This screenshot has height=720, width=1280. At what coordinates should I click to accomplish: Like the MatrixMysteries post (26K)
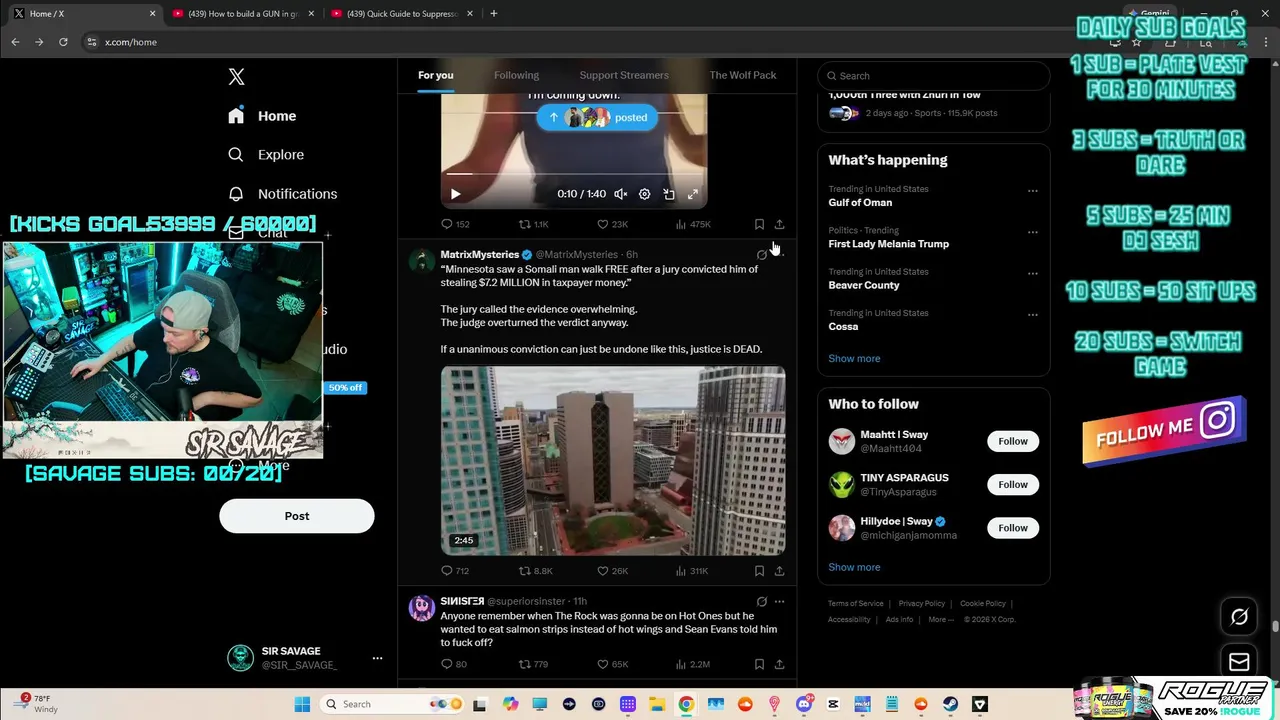coord(612,571)
